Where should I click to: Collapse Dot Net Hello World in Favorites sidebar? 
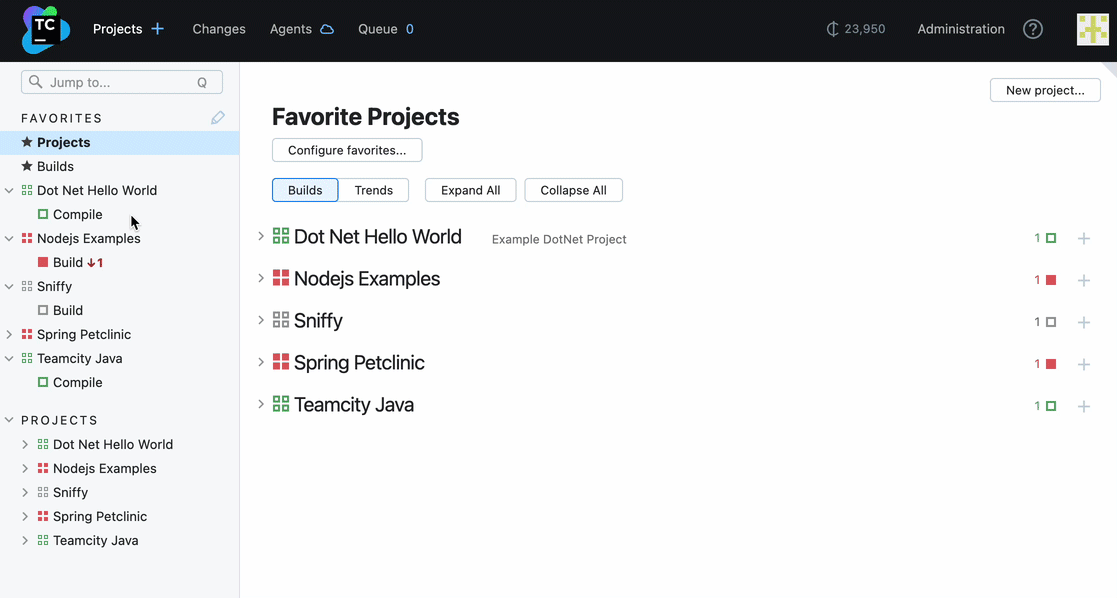pyautogui.click(x=9, y=190)
